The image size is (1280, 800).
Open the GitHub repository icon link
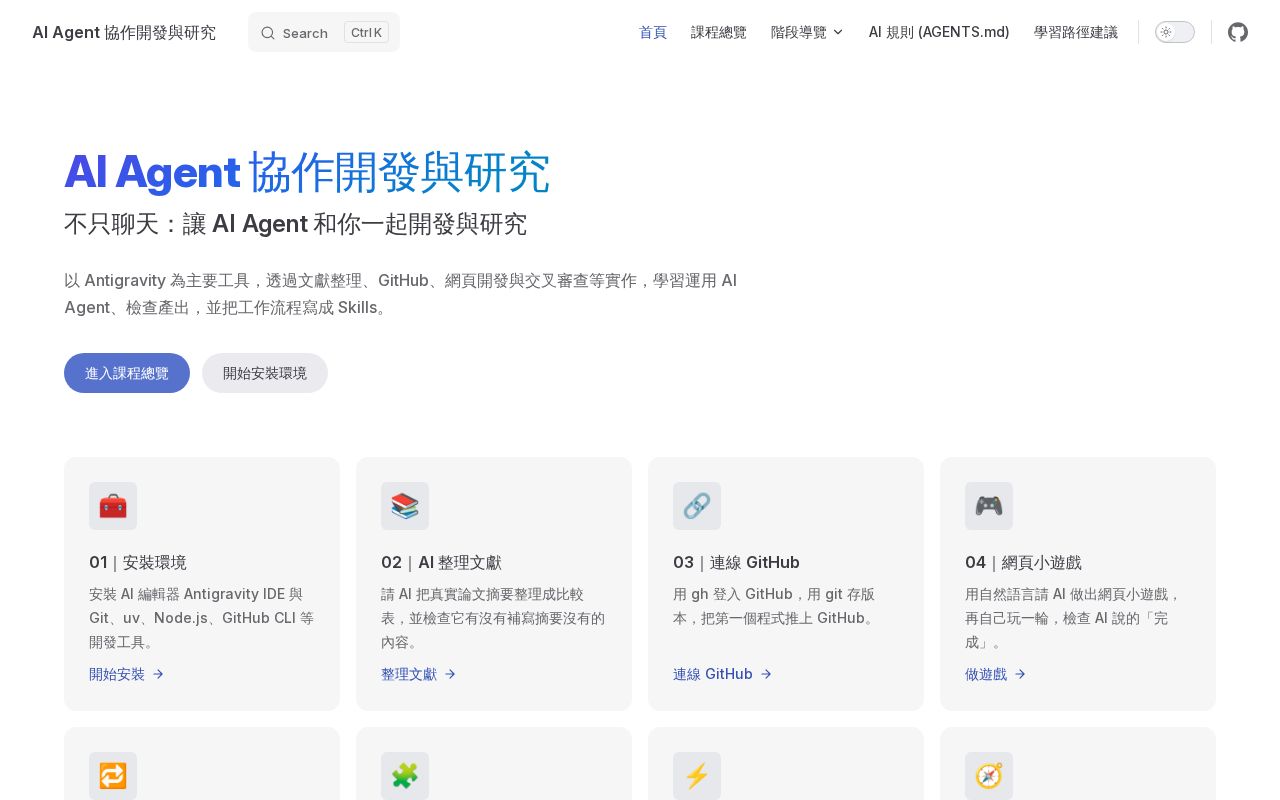coord(1238,32)
